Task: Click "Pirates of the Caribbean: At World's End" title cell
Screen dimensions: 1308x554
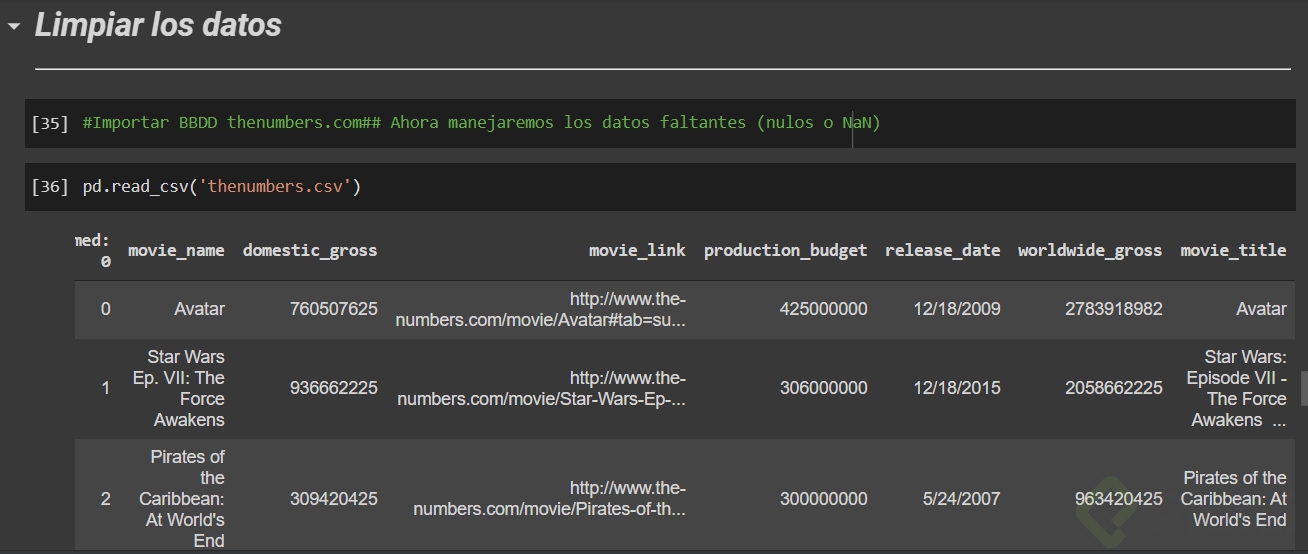Action: tap(1234, 498)
